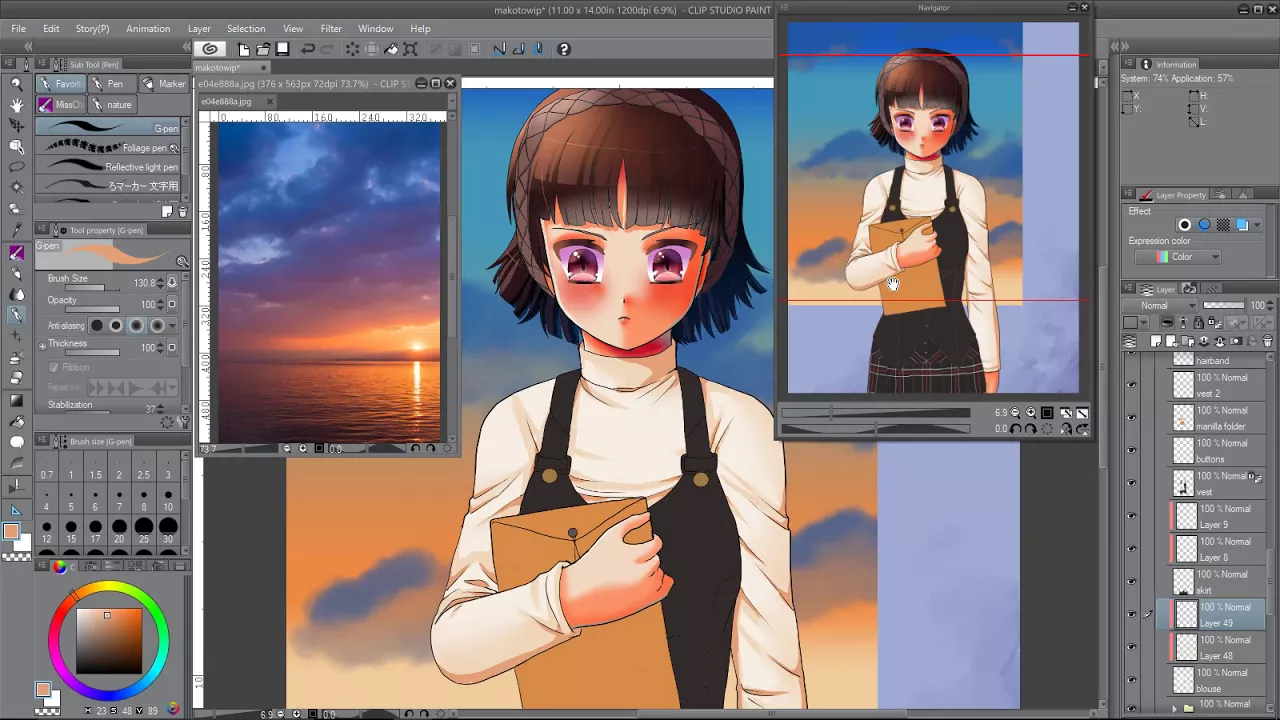
Task: Click navigator zoom slider
Action: [x=875, y=412]
